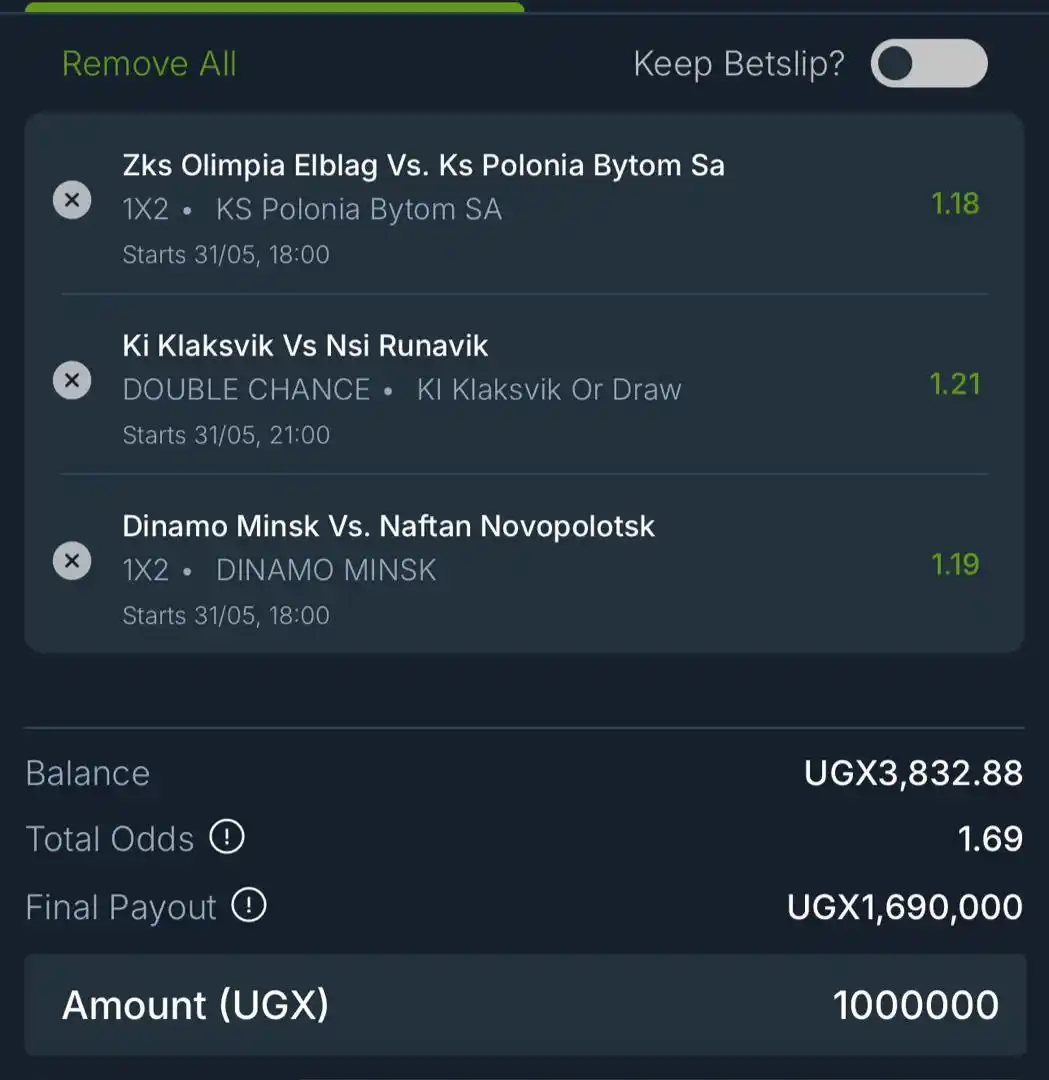Select the 1.21 odds value
Image resolution: width=1049 pixels, height=1080 pixels.
(955, 384)
